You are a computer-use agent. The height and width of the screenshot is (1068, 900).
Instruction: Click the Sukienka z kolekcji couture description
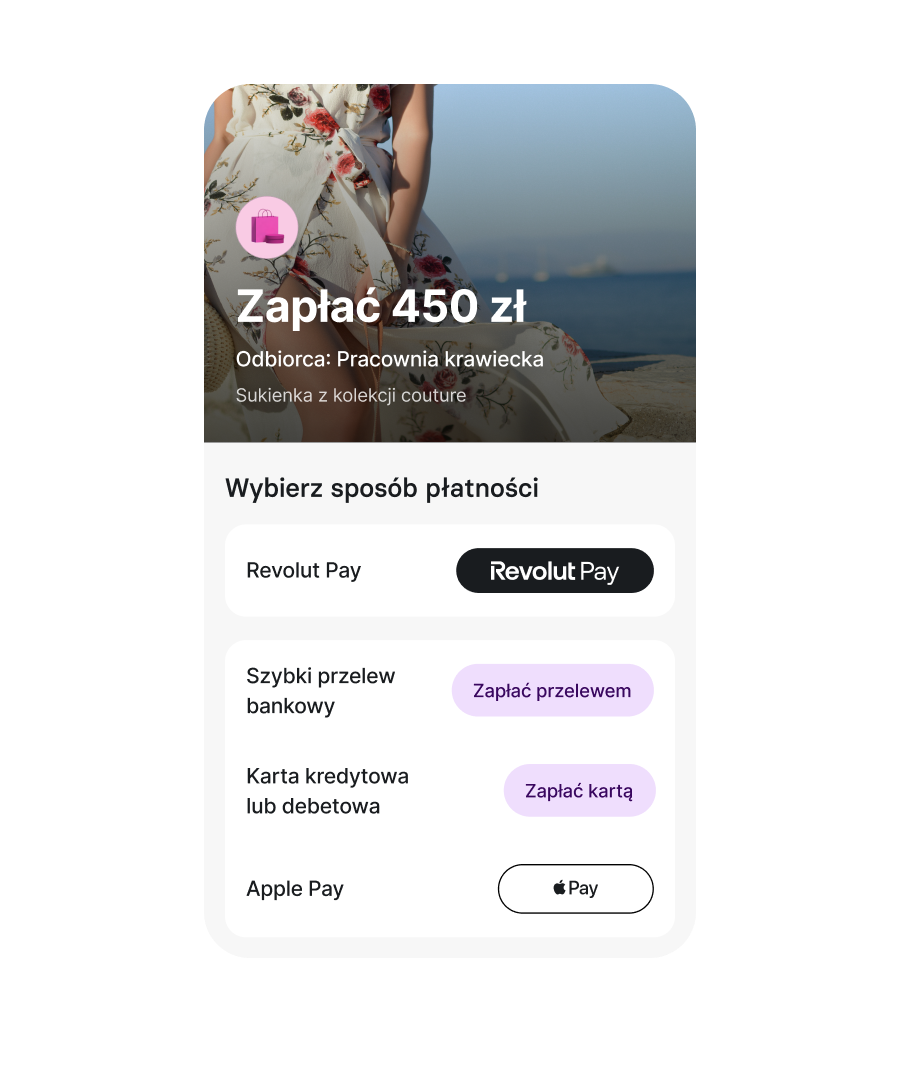351,395
